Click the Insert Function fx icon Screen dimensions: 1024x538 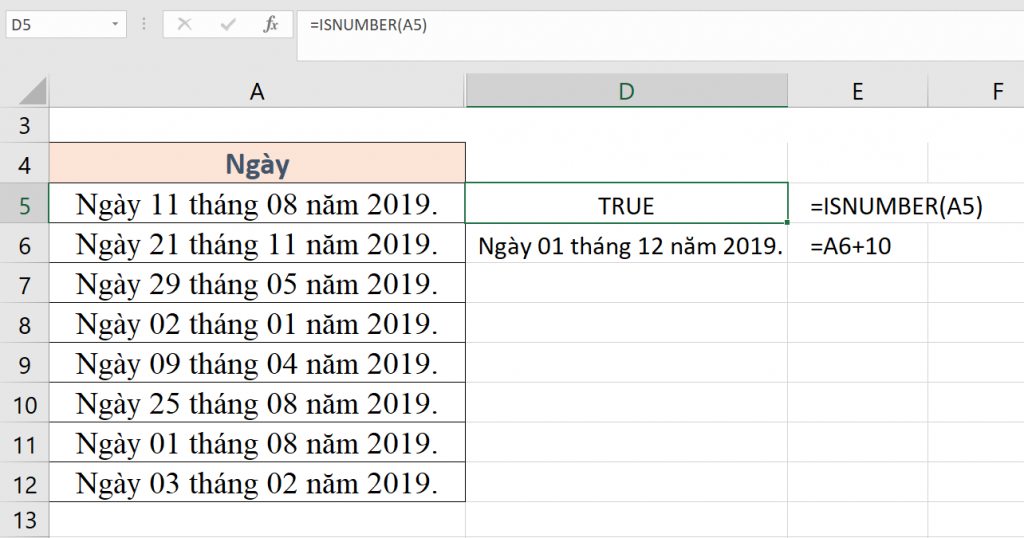pos(271,25)
